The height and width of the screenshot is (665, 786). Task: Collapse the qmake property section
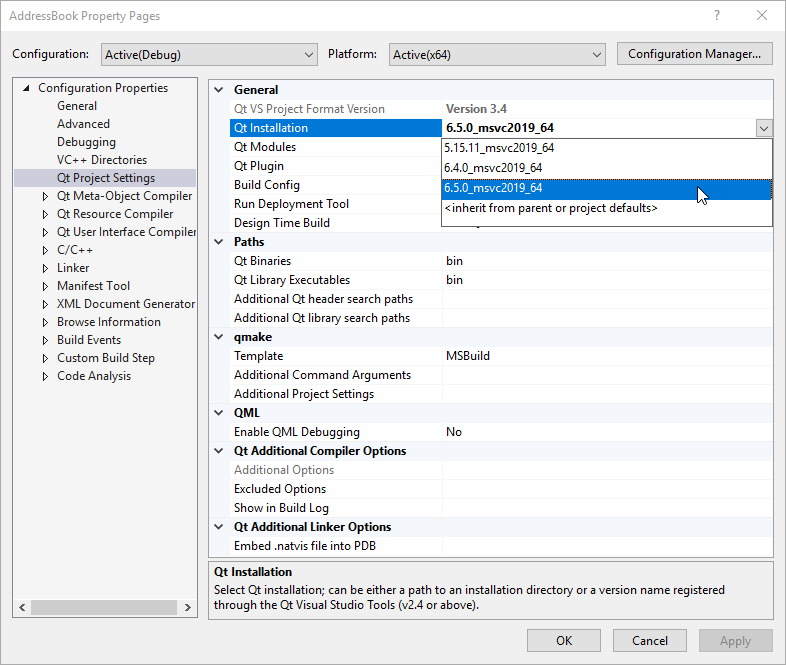point(220,337)
